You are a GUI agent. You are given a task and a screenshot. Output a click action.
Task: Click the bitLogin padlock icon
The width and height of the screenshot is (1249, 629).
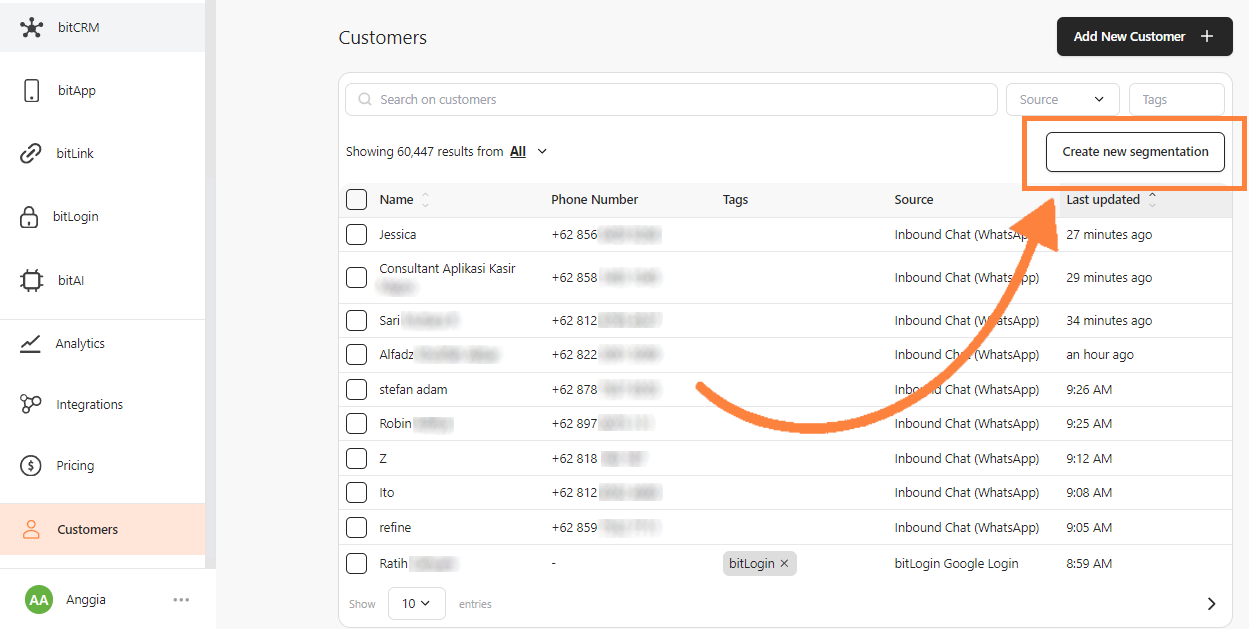pos(31,216)
